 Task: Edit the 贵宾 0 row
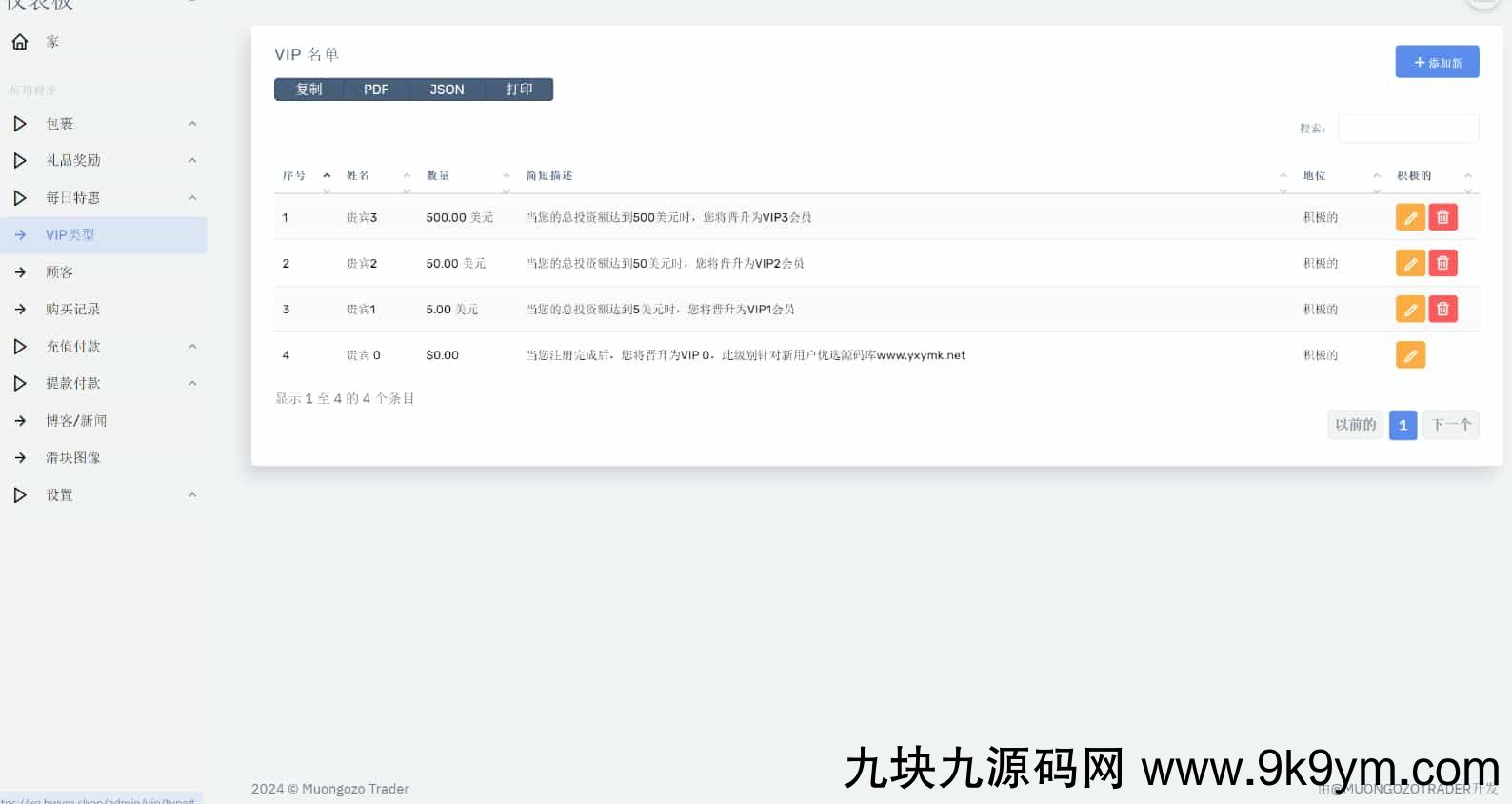1410,355
